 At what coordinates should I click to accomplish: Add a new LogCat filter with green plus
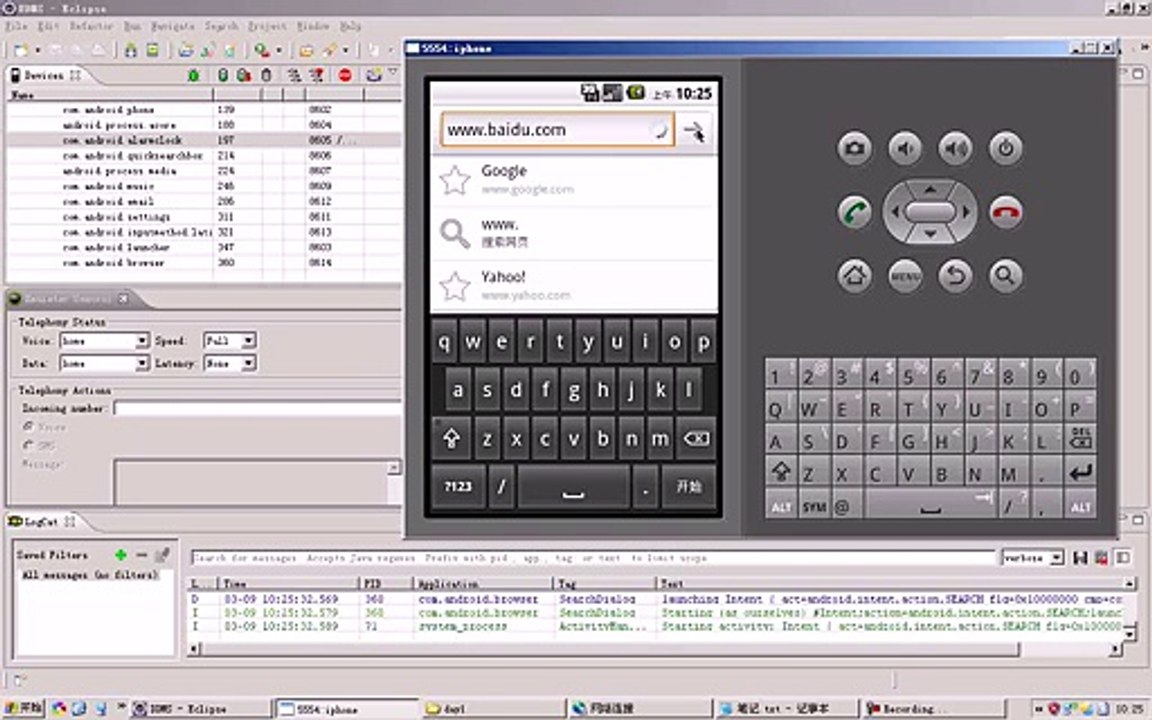coord(121,555)
